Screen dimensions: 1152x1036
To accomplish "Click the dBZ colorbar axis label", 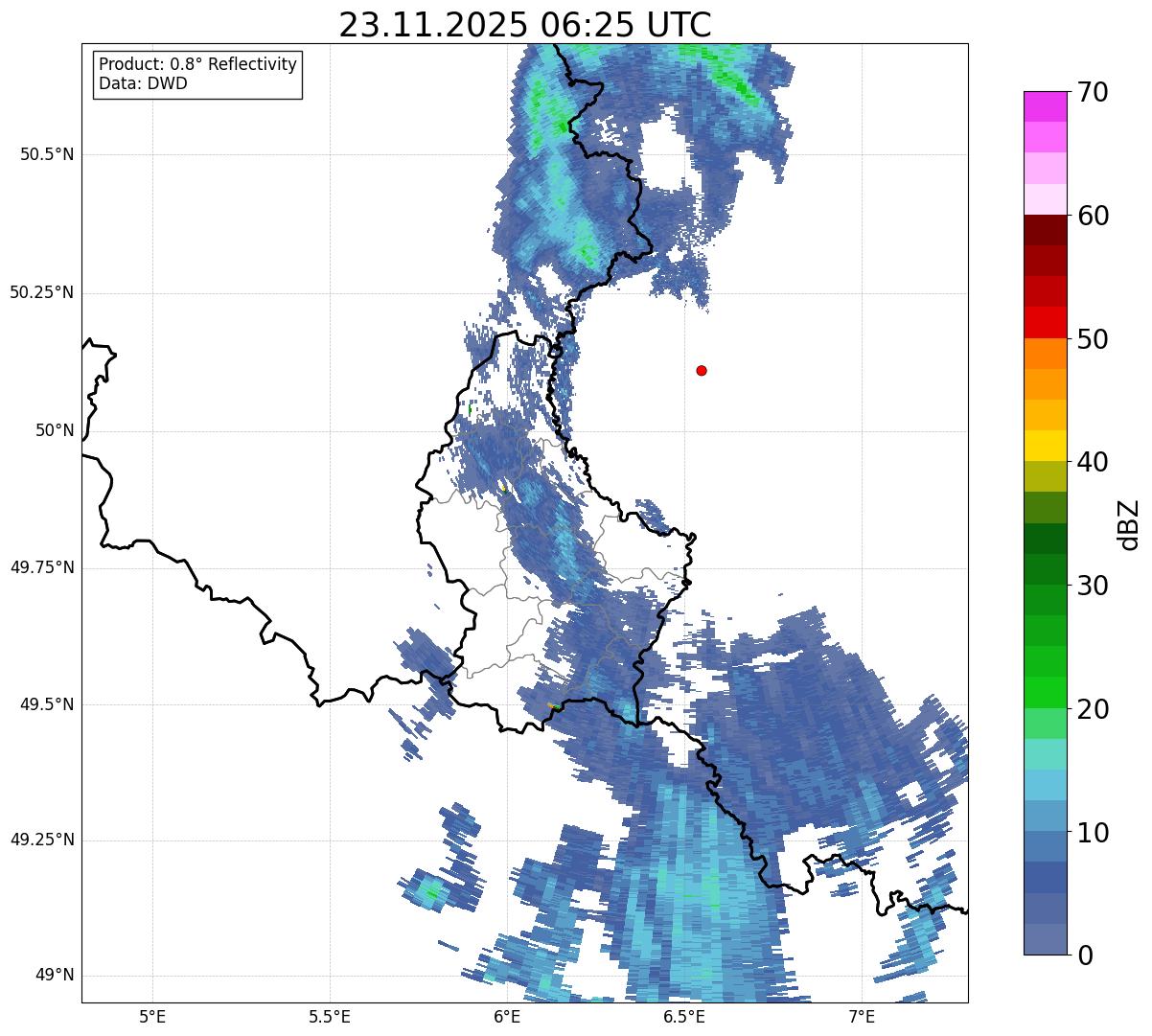I will coord(1129,524).
